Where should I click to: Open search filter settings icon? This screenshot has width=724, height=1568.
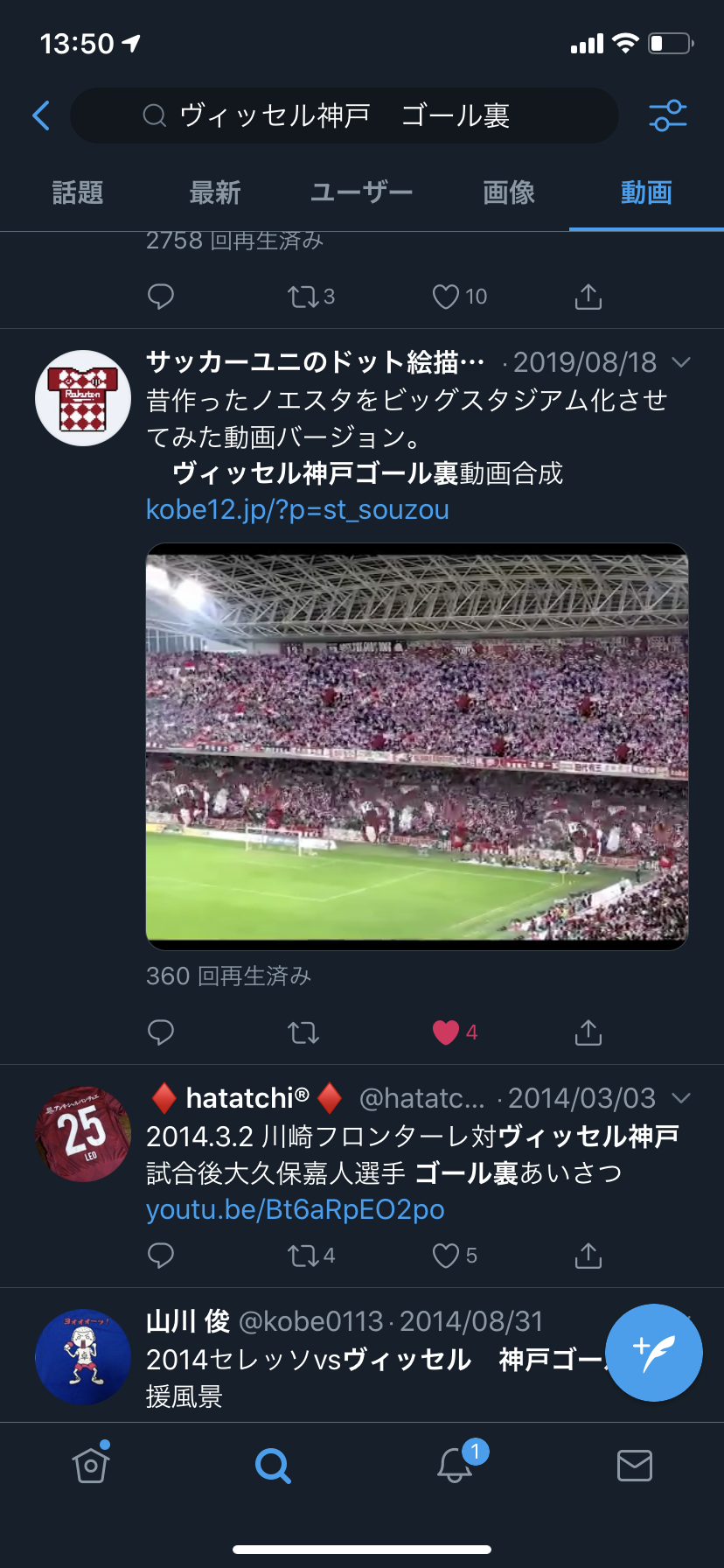pyautogui.click(x=668, y=115)
